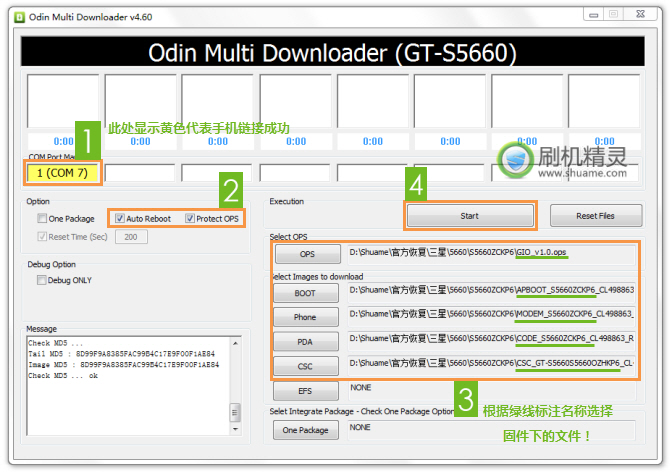The image size is (670, 472).
Task: Click the 'Check MD5 ... ok' log line
Action: [x=63, y=376]
